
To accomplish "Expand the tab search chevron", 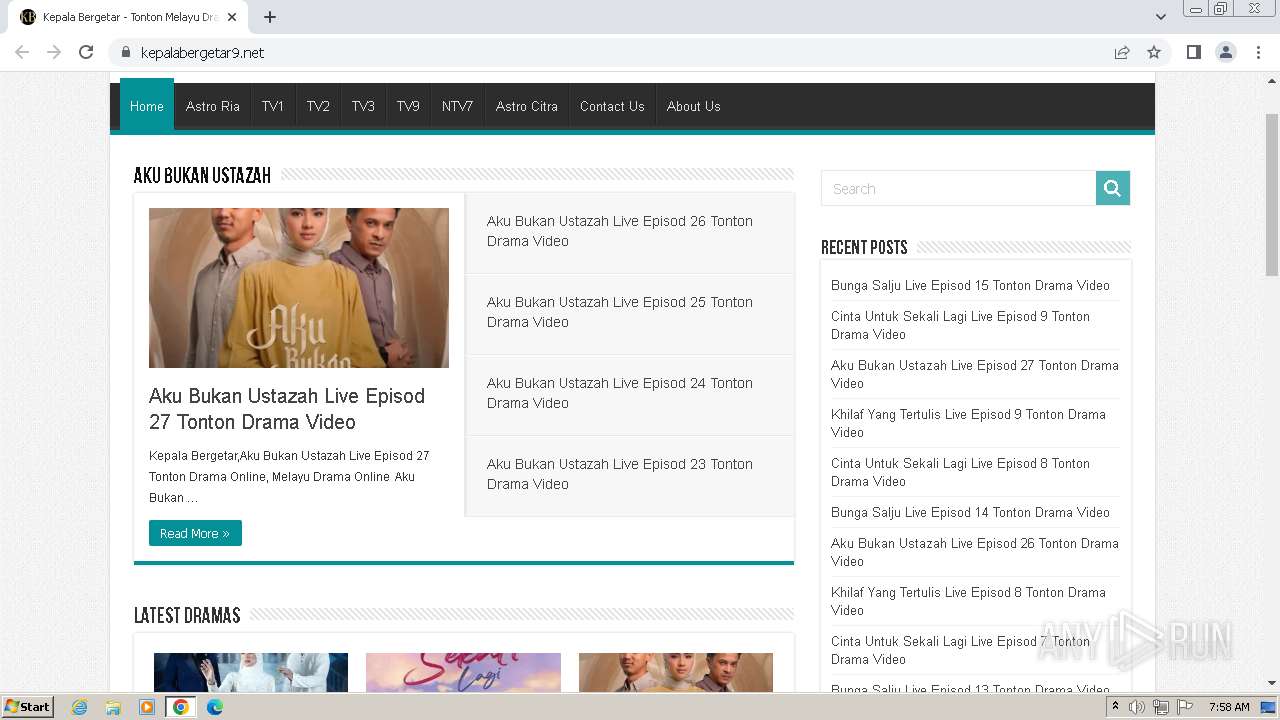I will click(1161, 17).
